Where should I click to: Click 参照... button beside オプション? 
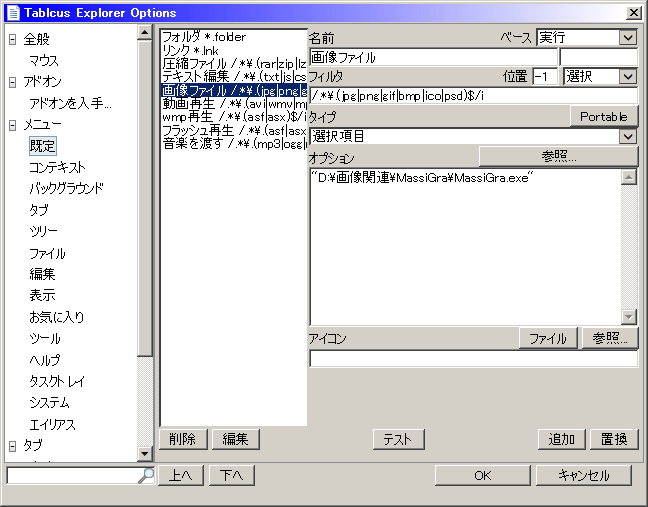coord(558,156)
